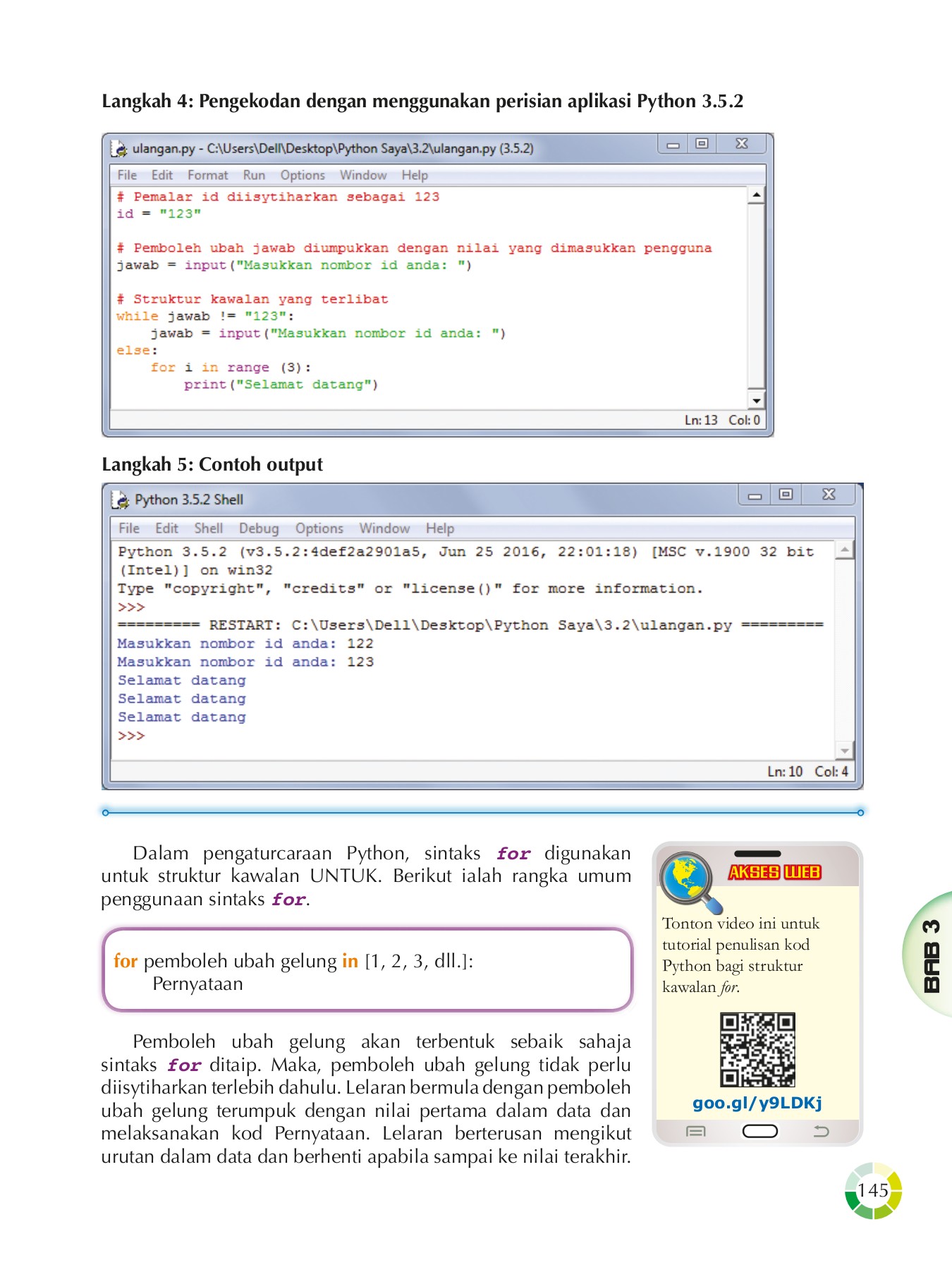Click the Python Shell title bar icon
Viewport: 952px width, 1270px height.
point(121,500)
